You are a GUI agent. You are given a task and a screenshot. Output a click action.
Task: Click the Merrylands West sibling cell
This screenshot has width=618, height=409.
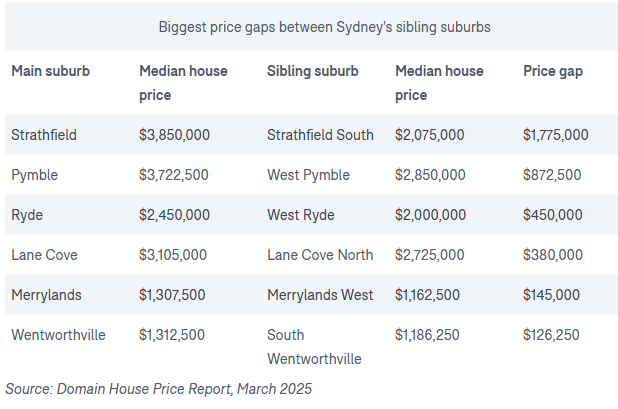320,295
